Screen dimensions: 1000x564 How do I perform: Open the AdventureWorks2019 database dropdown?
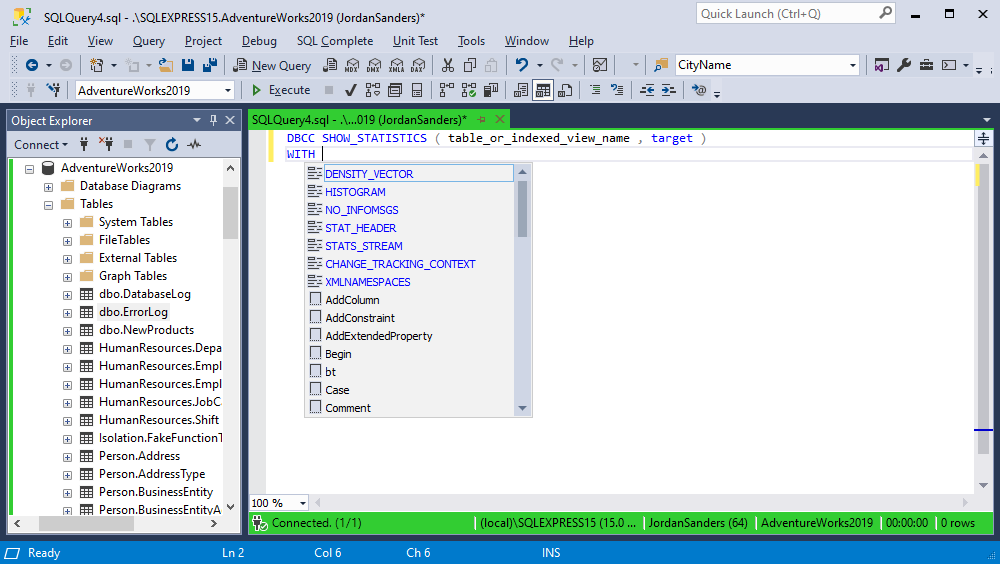click(228, 91)
